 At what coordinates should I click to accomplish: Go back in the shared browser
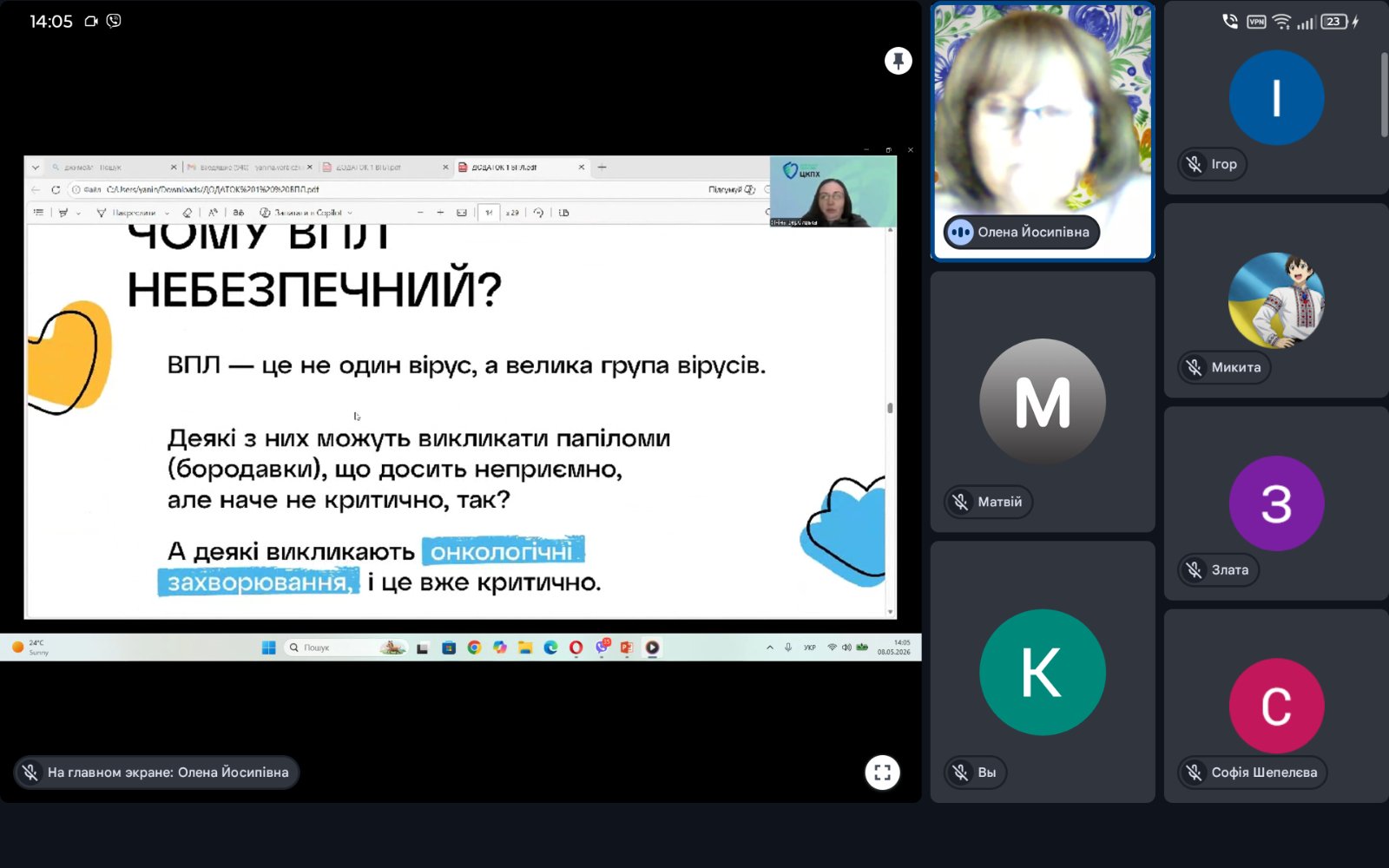pos(36,189)
